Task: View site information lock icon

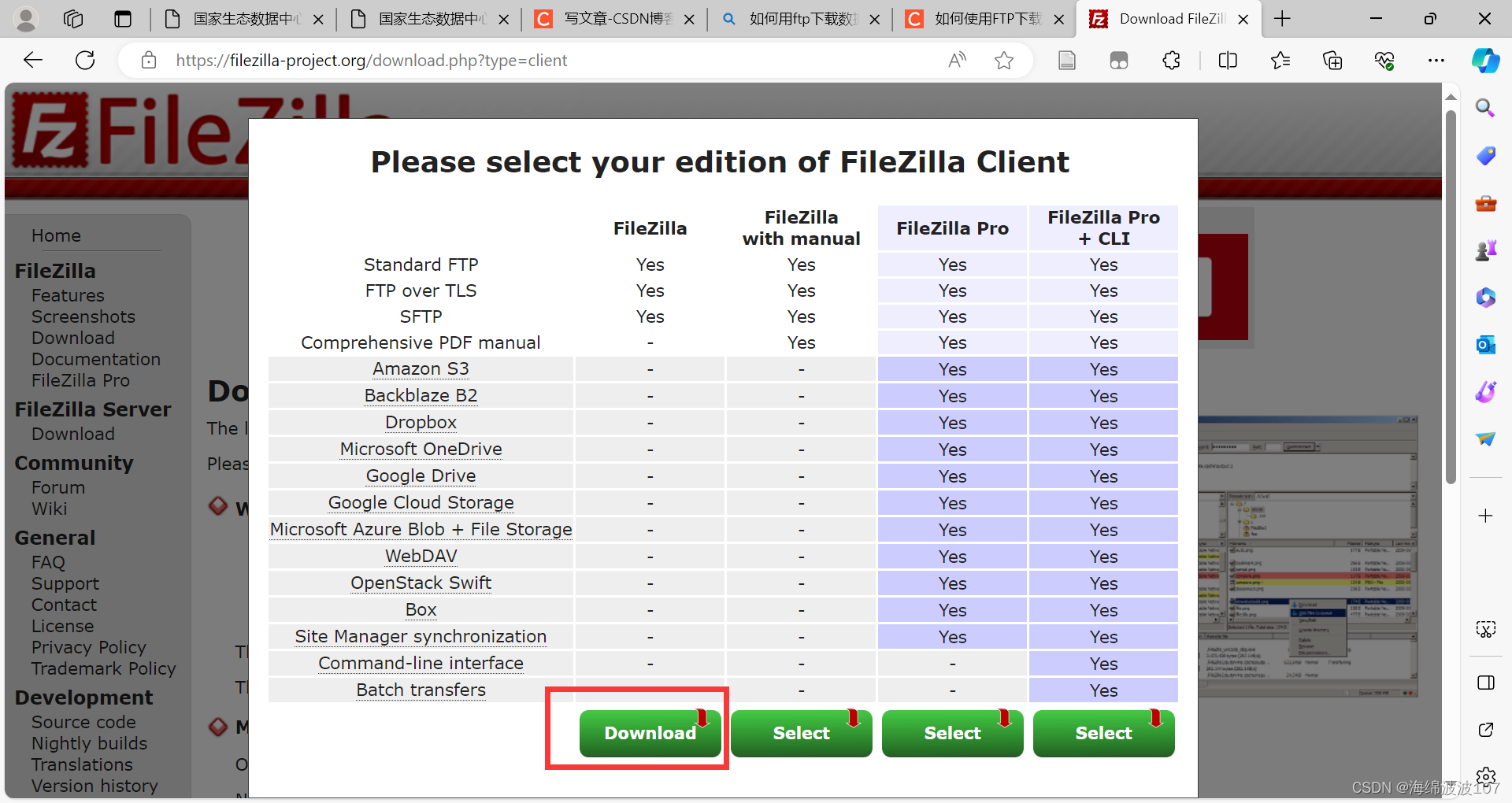Action: point(149,61)
